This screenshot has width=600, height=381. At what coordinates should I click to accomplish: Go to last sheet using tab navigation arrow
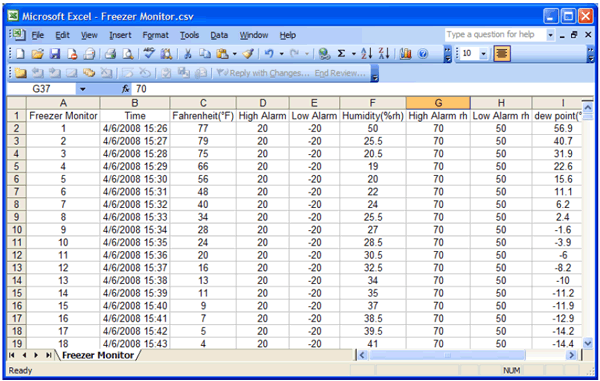(48, 355)
